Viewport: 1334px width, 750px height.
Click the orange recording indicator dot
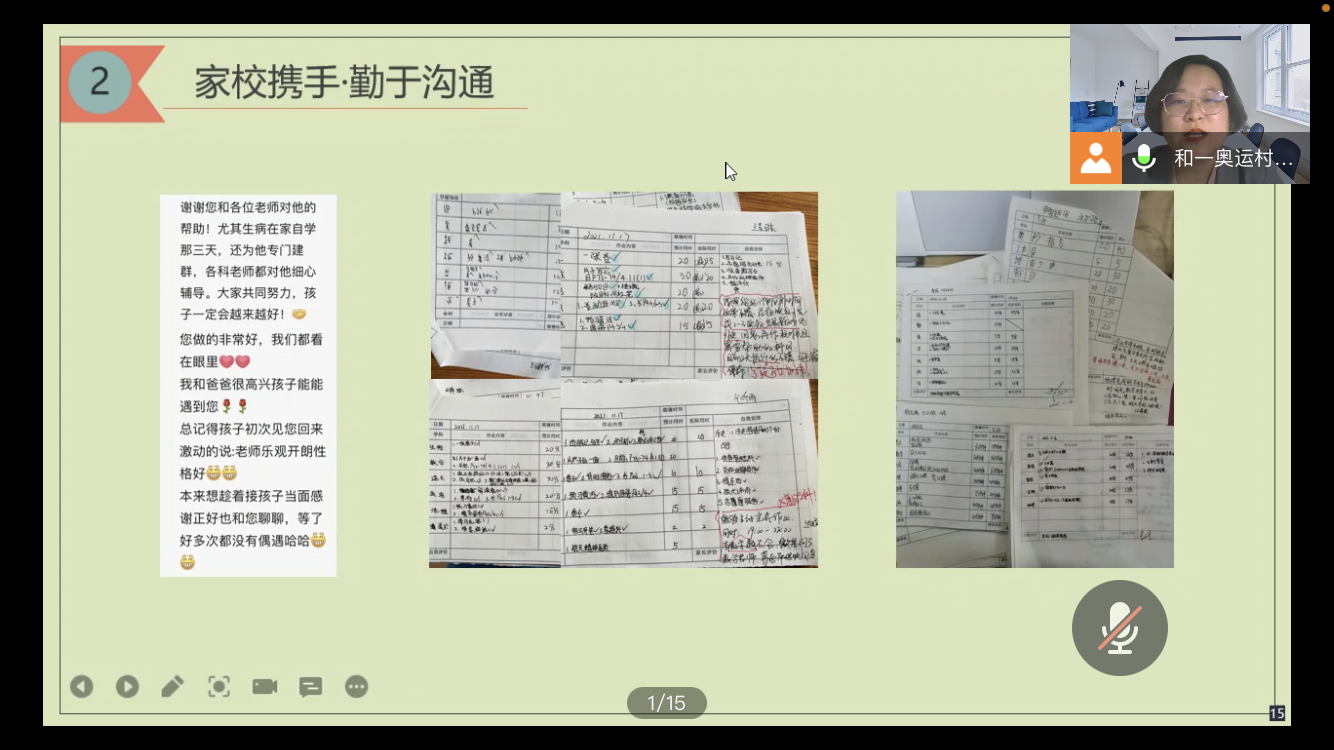(1326, 7)
